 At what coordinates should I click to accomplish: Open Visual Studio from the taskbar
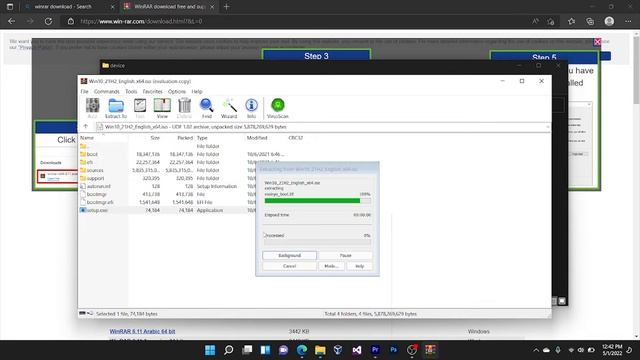pos(357,350)
